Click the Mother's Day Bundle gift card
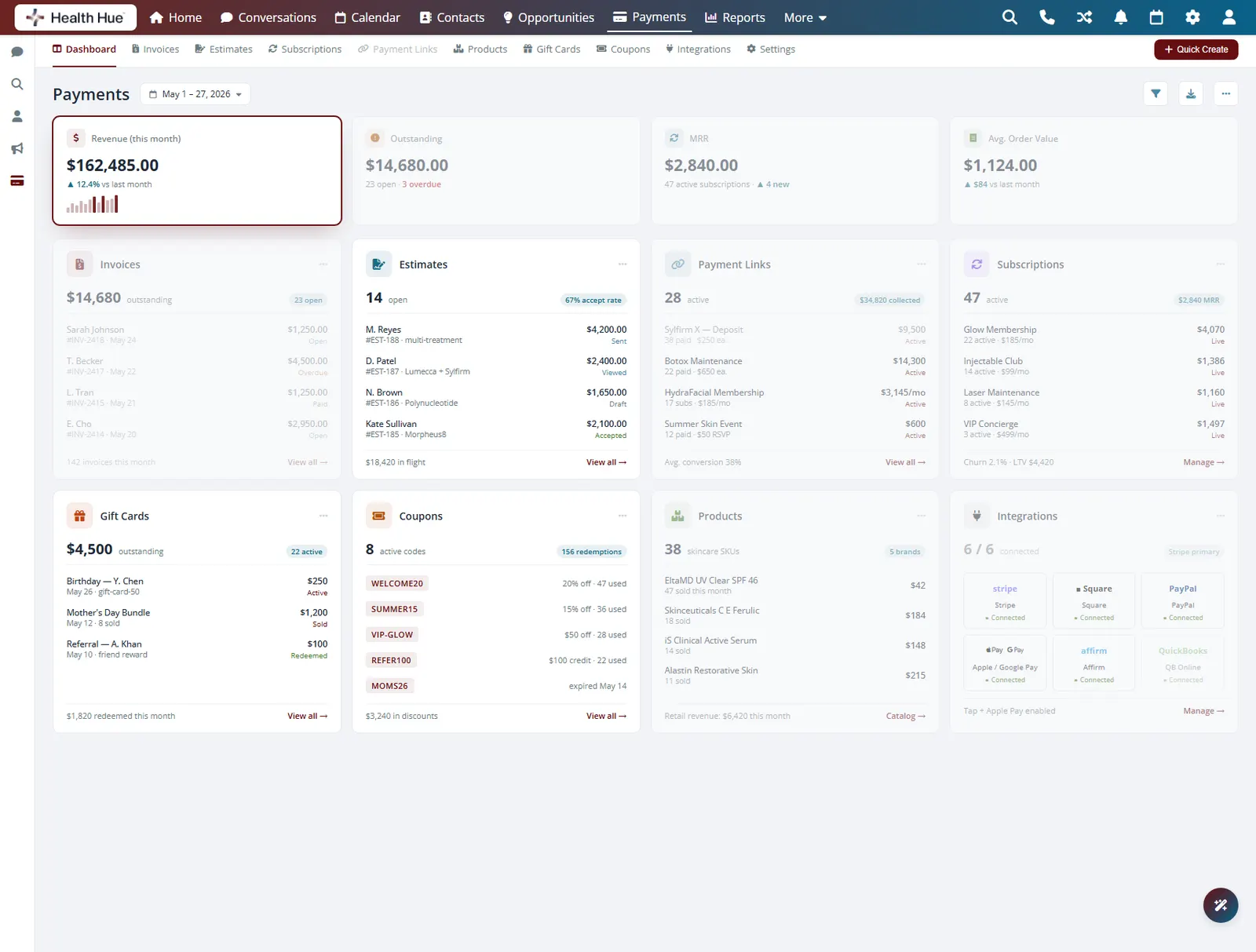 (x=197, y=618)
